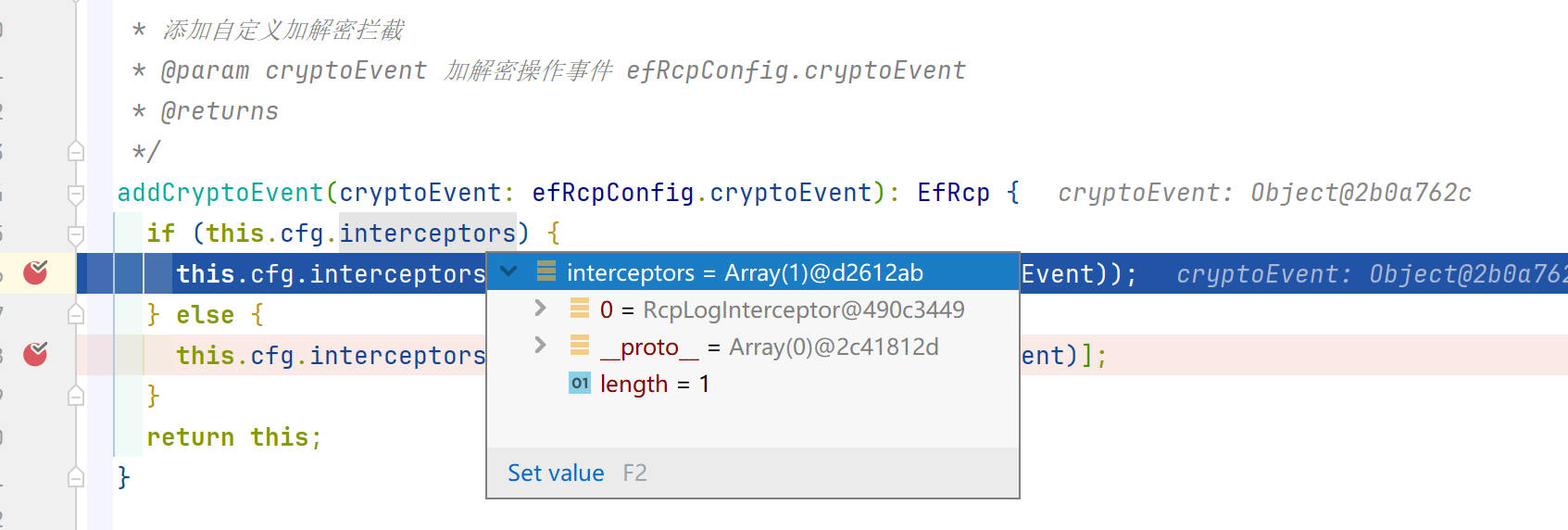Screen dimensions: 1568x530
Task: Fold the else block gutter marker
Action: [76, 314]
